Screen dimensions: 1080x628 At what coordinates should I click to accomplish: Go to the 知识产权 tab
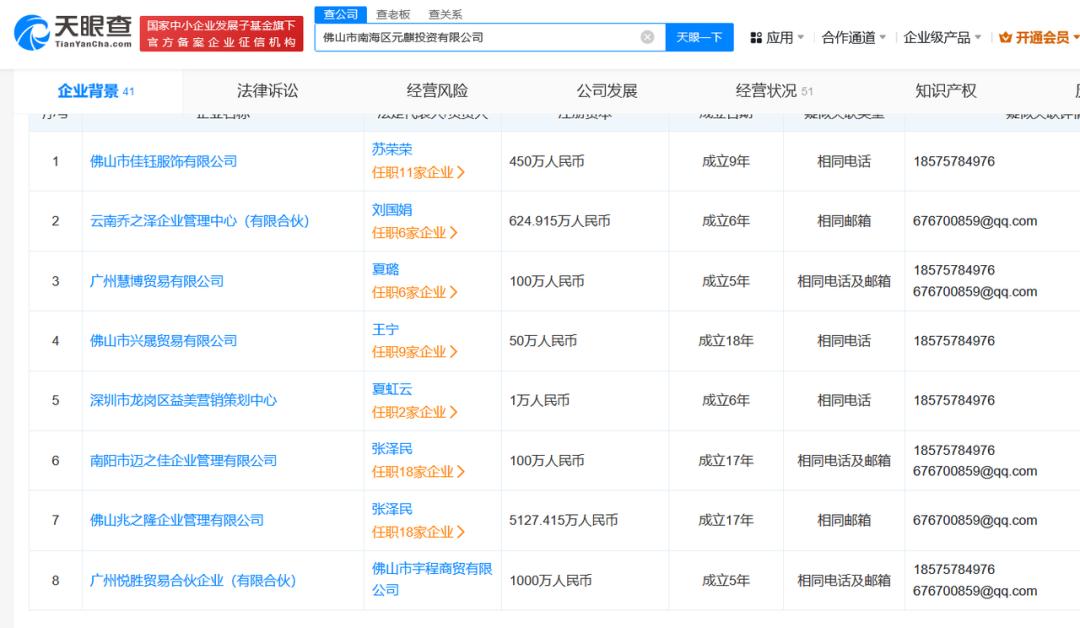coord(945,91)
